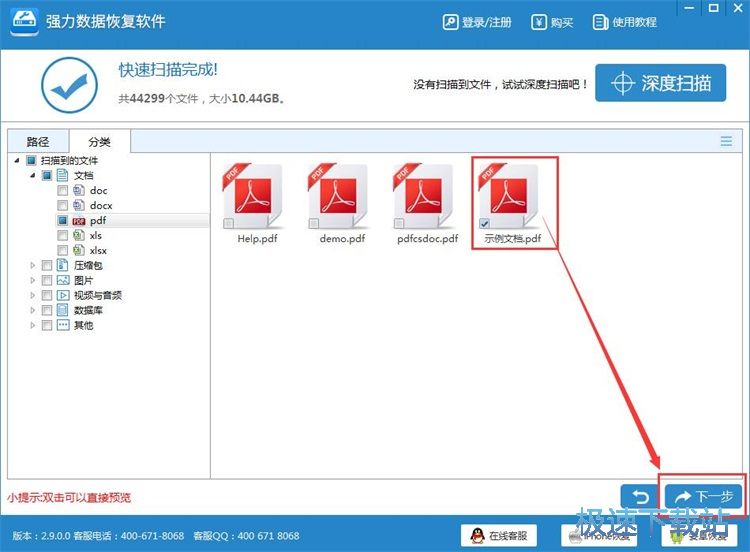Open the usage tutorial (使用教程)
Screen dimensions: 750x552
tap(624, 22)
